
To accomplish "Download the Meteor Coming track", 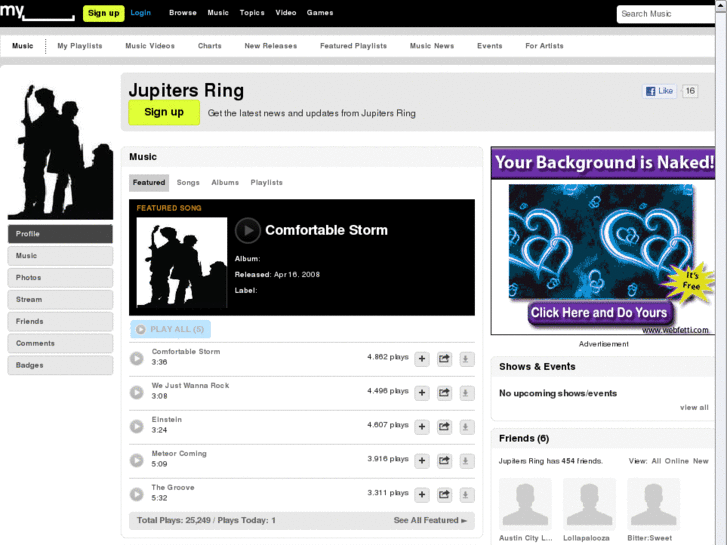I will [x=466, y=461].
